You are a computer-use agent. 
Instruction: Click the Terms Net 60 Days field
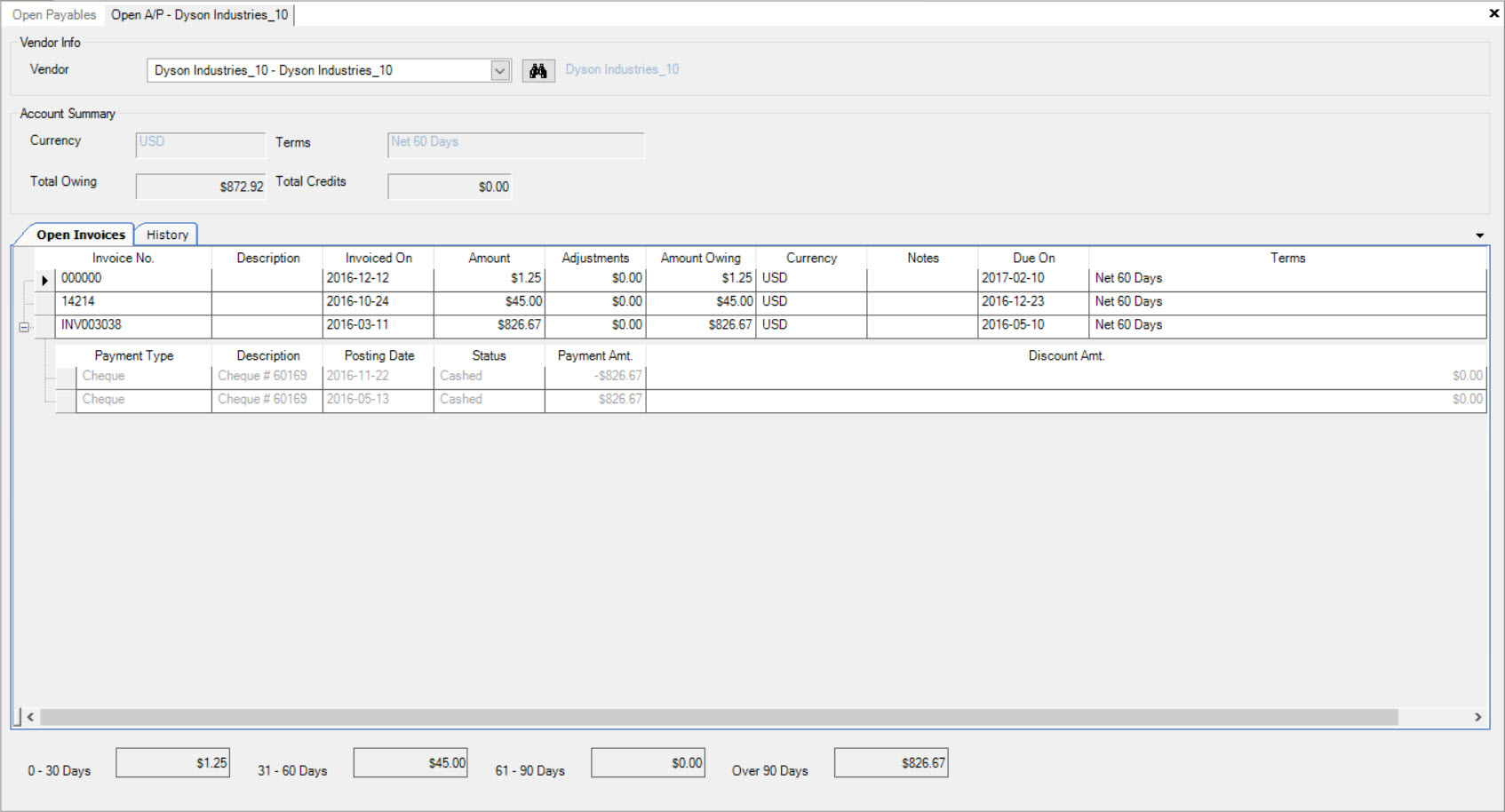pos(516,145)
